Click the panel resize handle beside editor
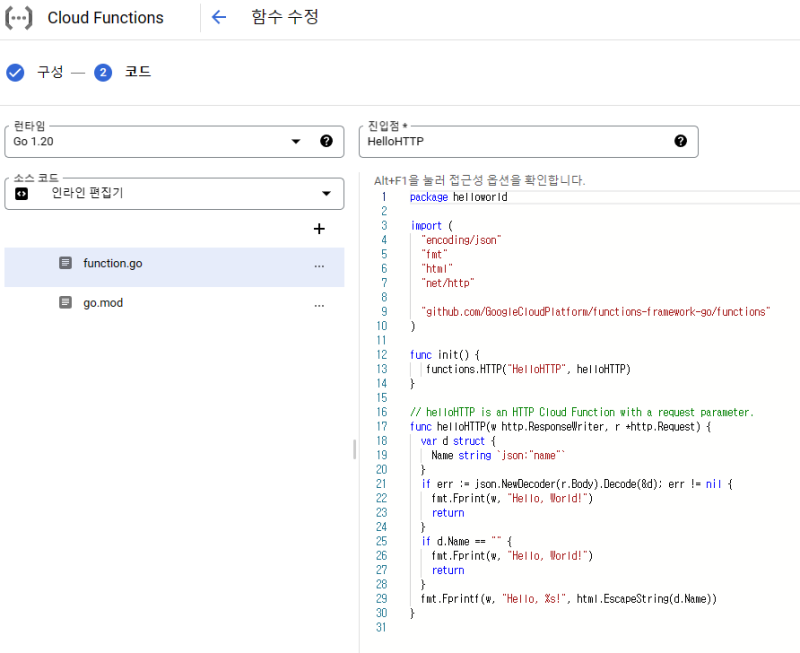The width and height of the screenshot is (800, 653). (354, 449)
